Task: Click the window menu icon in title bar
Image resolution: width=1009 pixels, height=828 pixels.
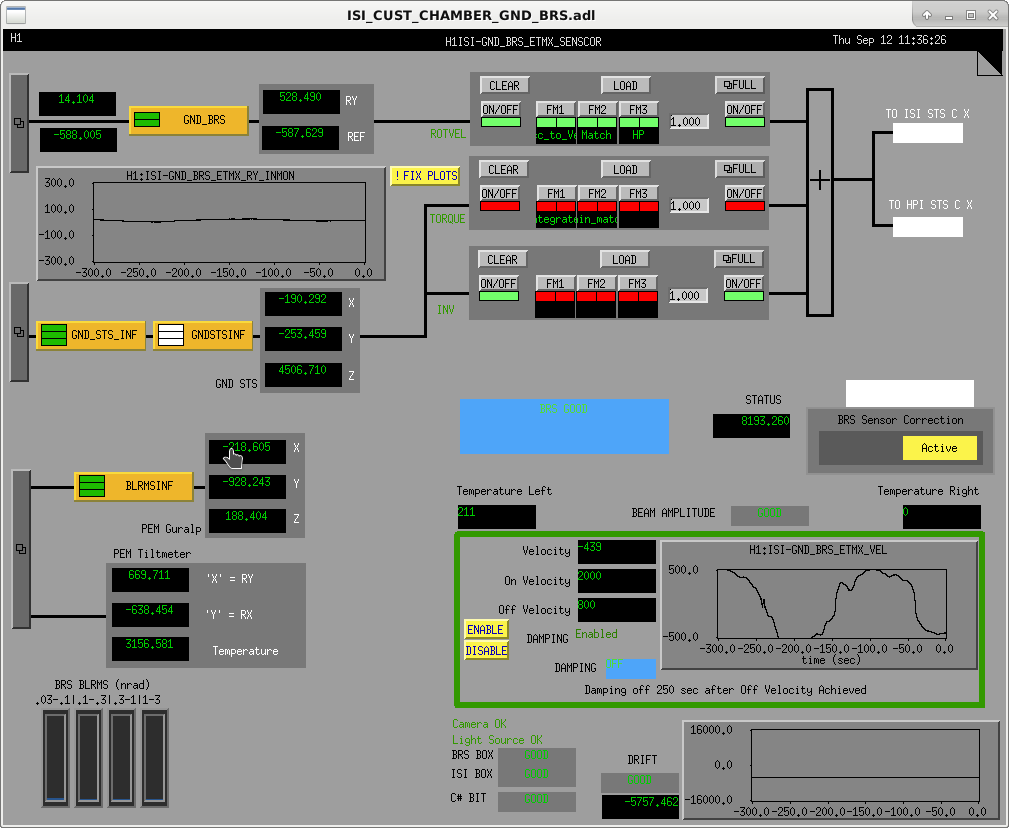Action: click(x=16, y=14)
